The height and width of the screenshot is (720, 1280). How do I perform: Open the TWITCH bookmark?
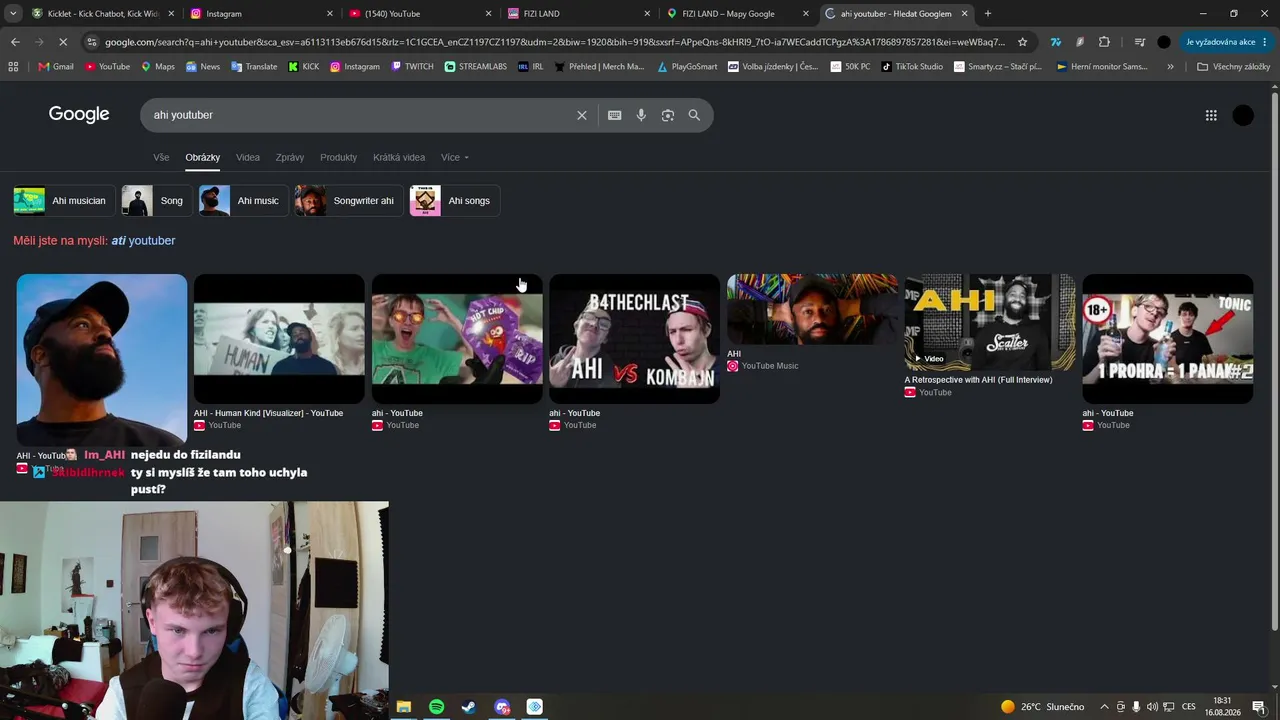pos(412,67)
